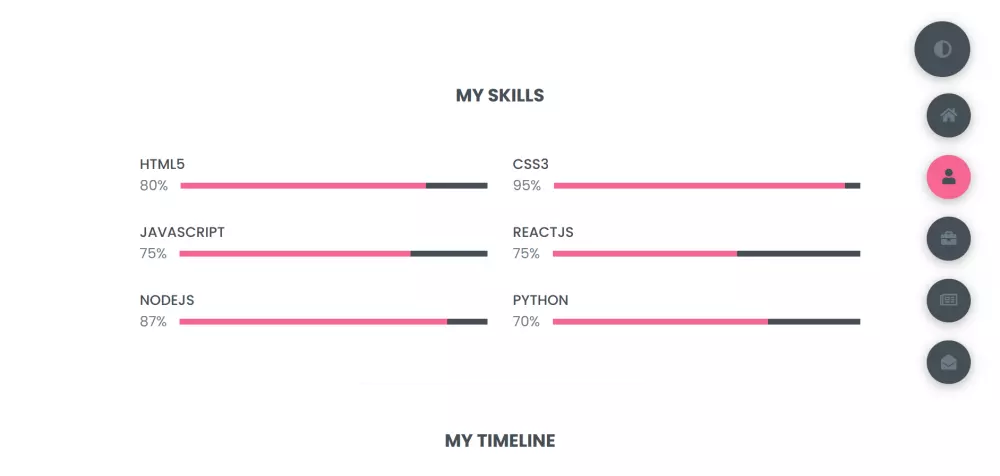
Task: Click the About person icon
Action: [948, 177]
